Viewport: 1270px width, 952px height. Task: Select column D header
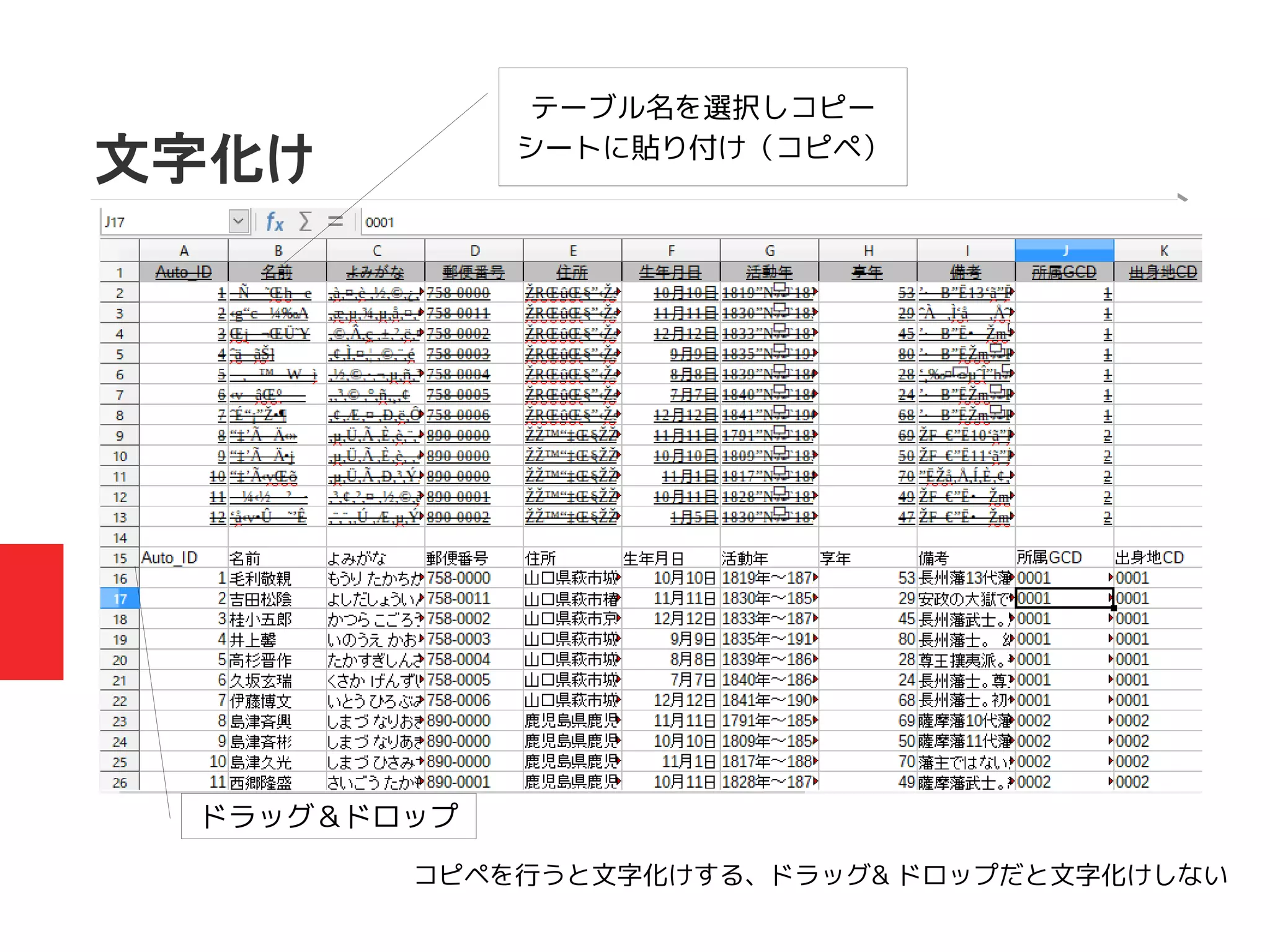tap(474, 250)
